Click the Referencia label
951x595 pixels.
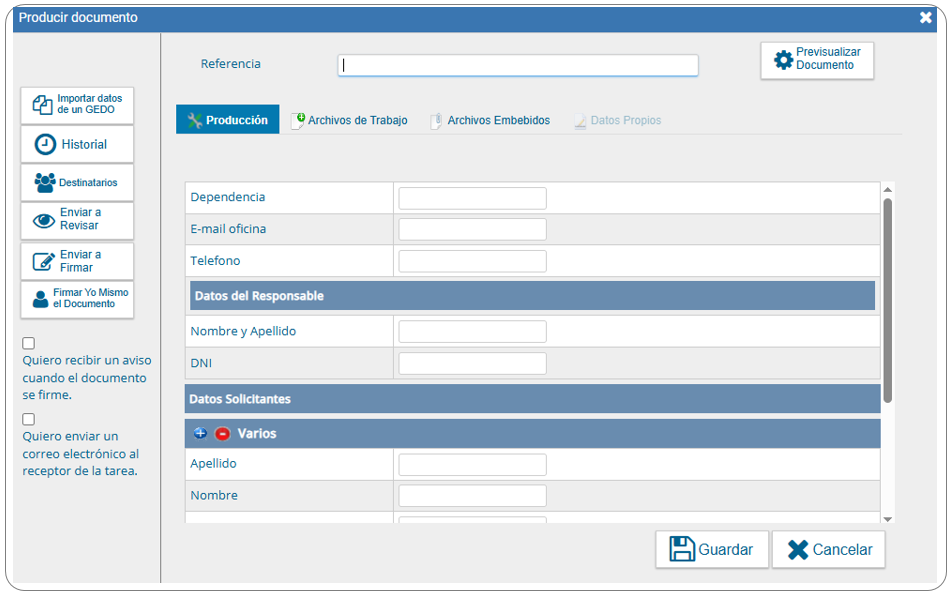point(230,64)
